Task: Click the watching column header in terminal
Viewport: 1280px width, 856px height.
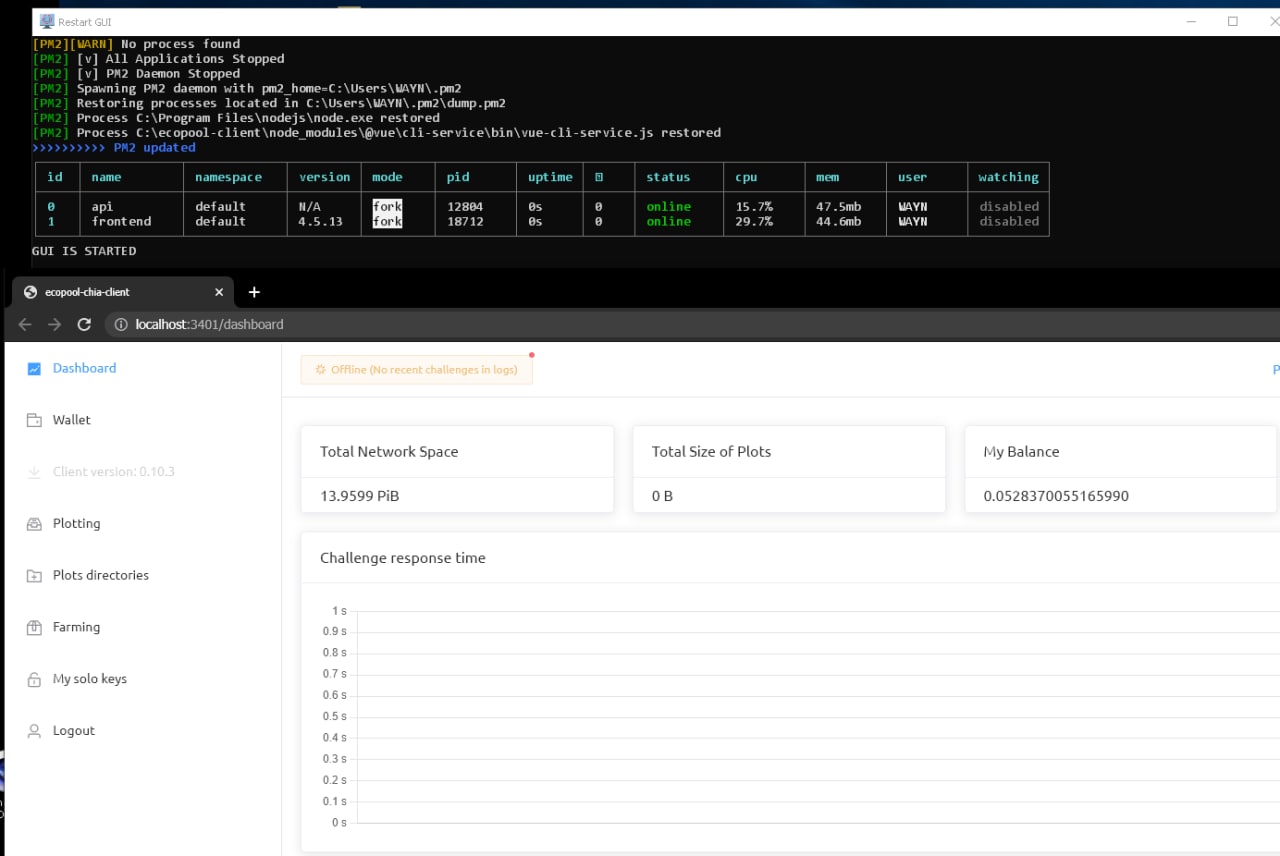Action: coord(1008,177)
